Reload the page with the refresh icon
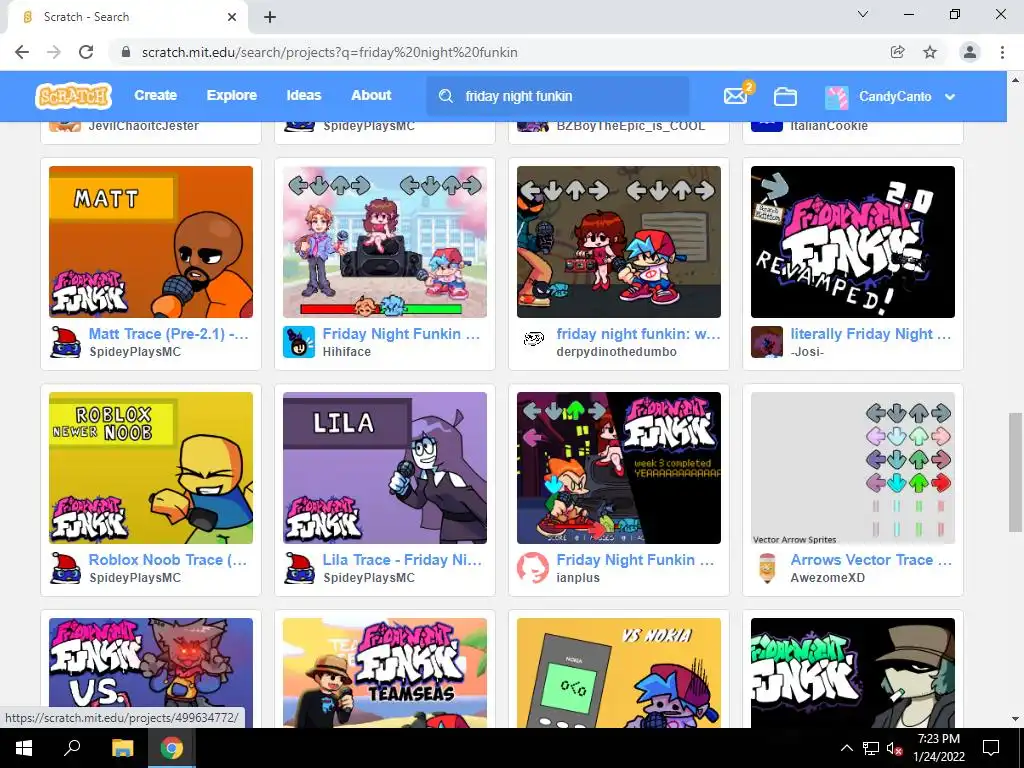 tap(86, 52)
